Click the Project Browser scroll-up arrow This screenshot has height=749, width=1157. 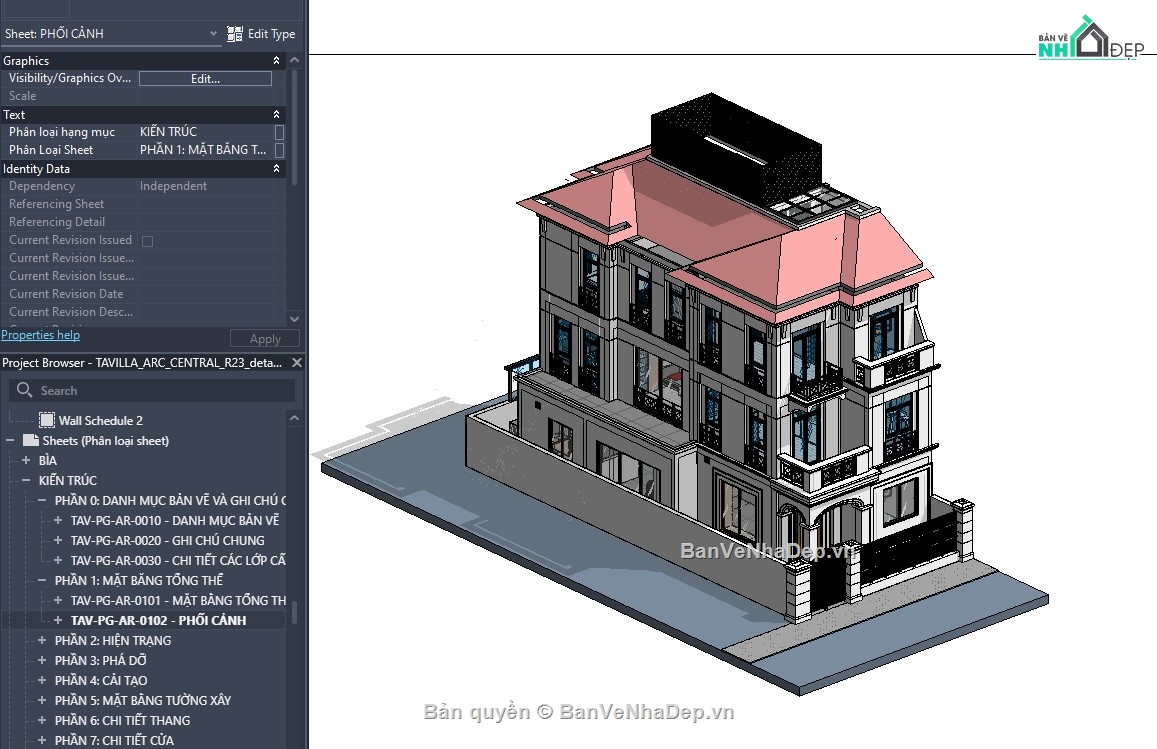click(x=294, y=418)
